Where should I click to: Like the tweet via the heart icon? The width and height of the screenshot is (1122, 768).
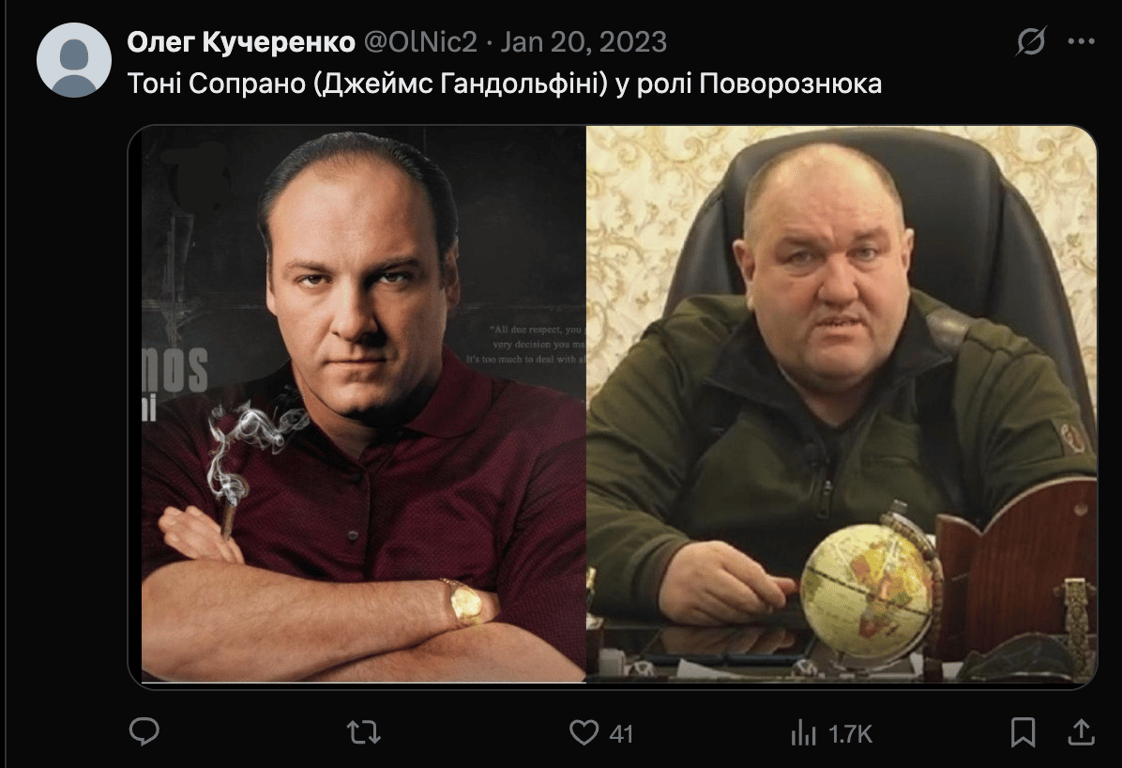(584, 732)
